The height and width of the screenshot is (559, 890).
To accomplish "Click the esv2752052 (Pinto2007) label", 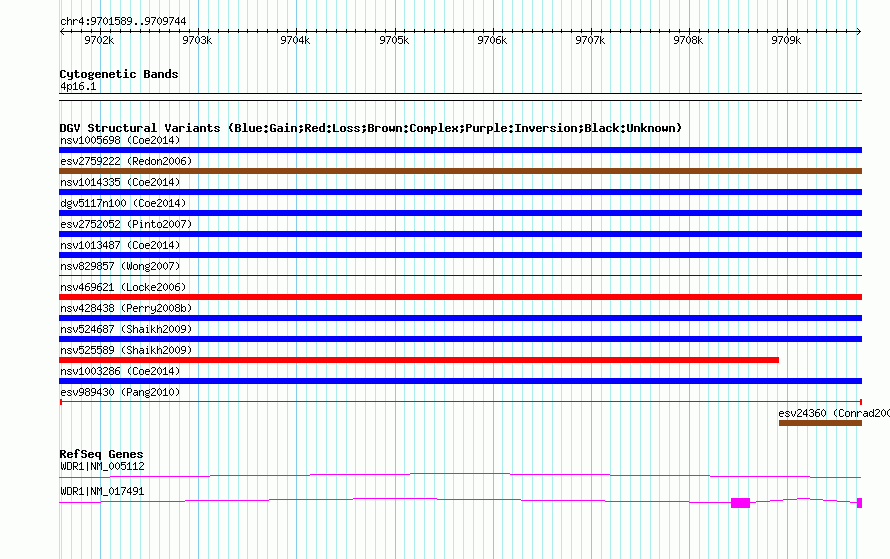I will point(126,224).
